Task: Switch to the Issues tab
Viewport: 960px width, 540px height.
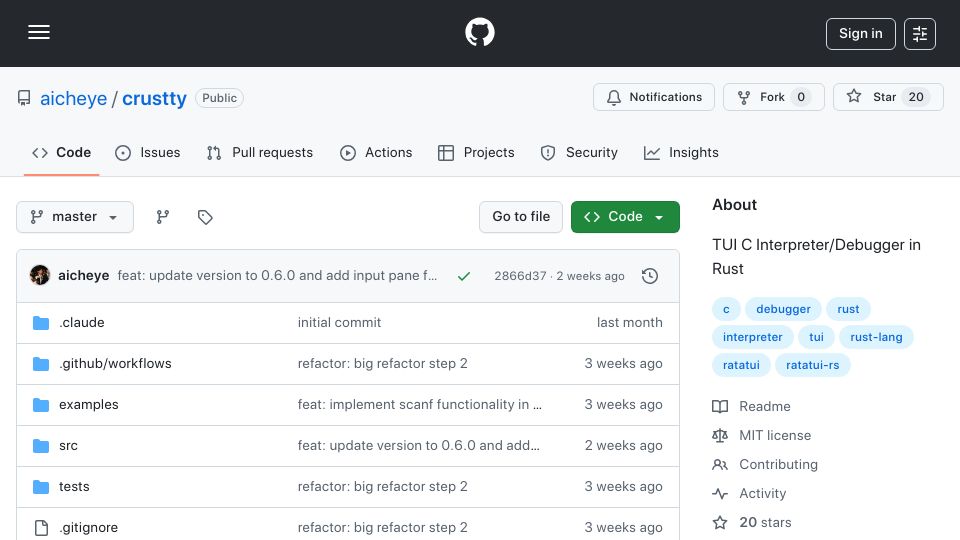Action: tap(148, 152)
